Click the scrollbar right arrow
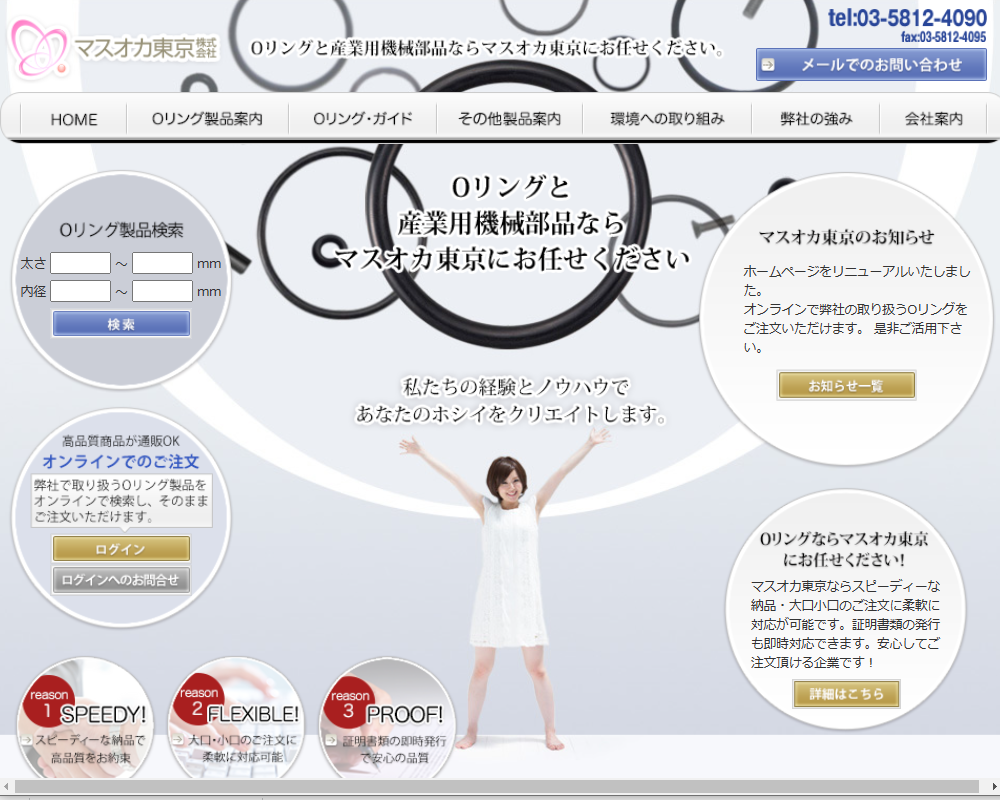The height and width of the screenshot is (800, 1000). (994, 786)
